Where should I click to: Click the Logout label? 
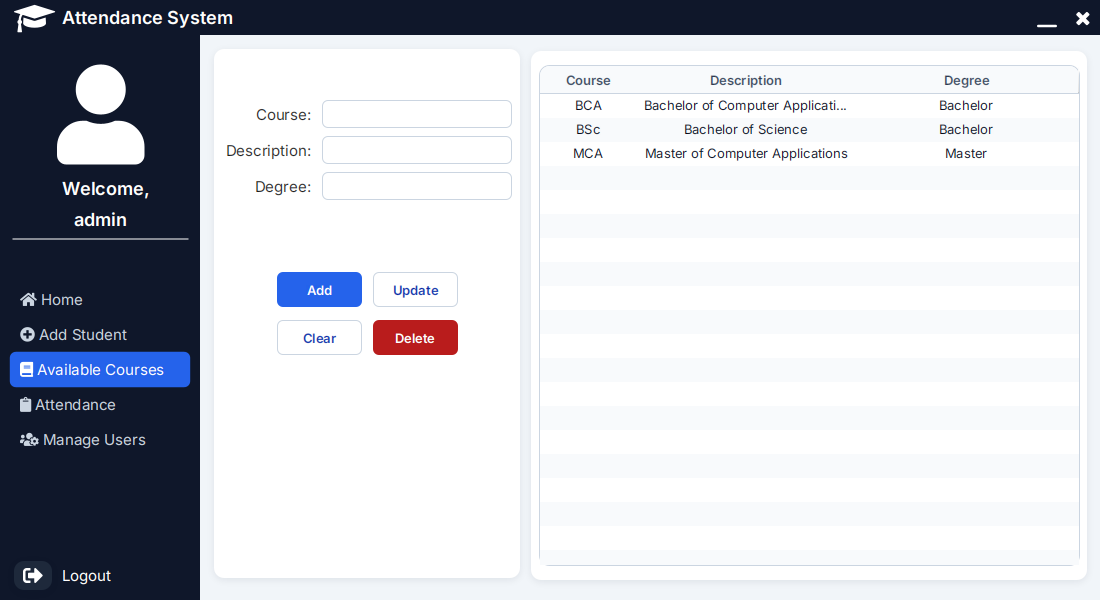(x=86, y=575)
